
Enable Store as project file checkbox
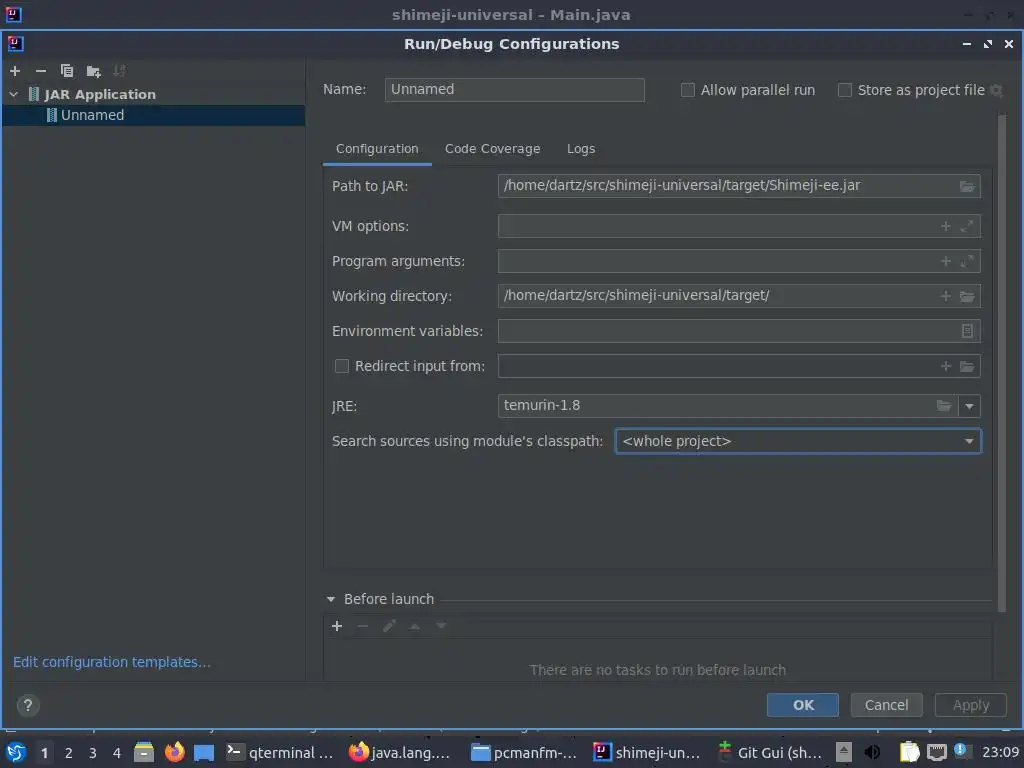844,90
